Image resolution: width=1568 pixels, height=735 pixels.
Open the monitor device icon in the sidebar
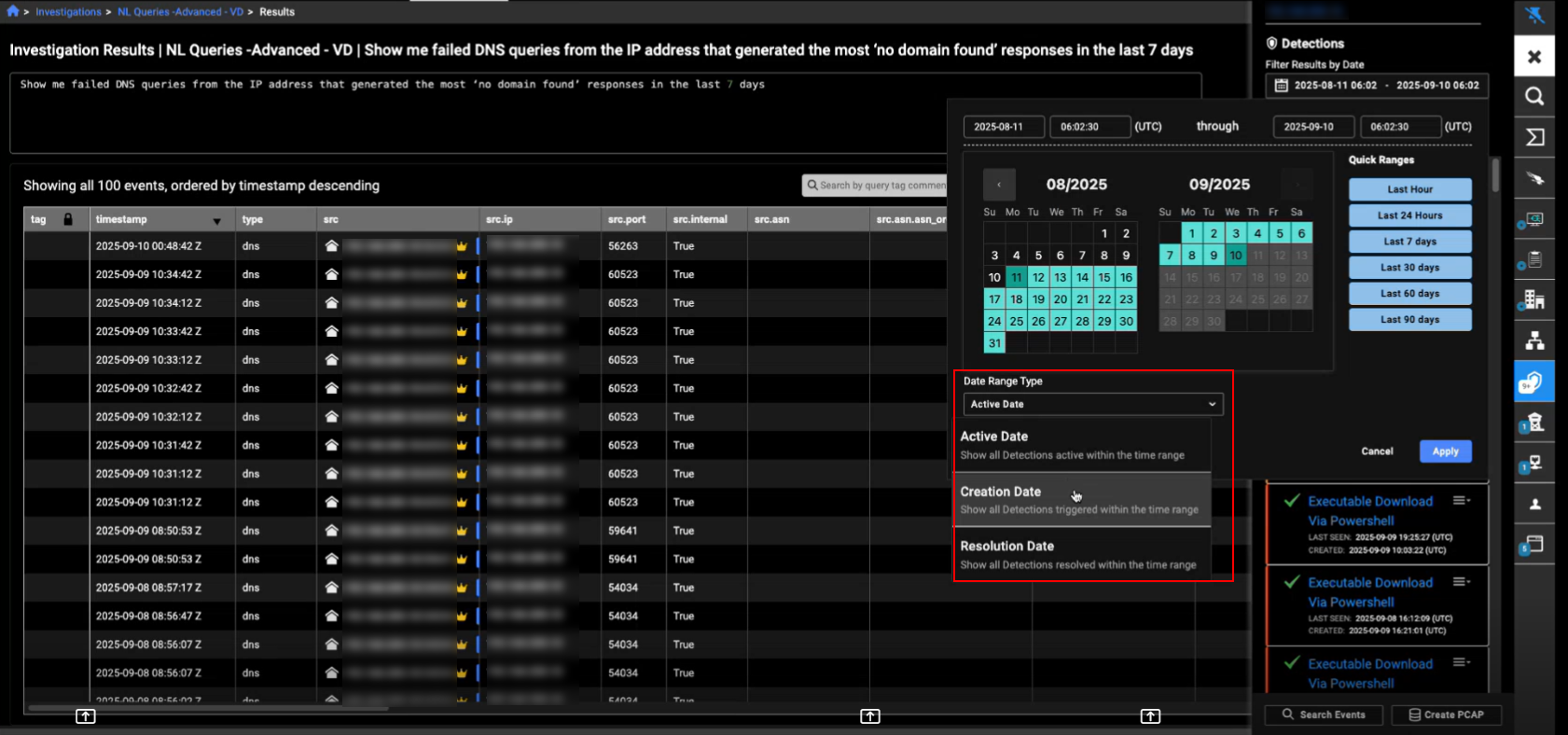(x=1534, y=219)
